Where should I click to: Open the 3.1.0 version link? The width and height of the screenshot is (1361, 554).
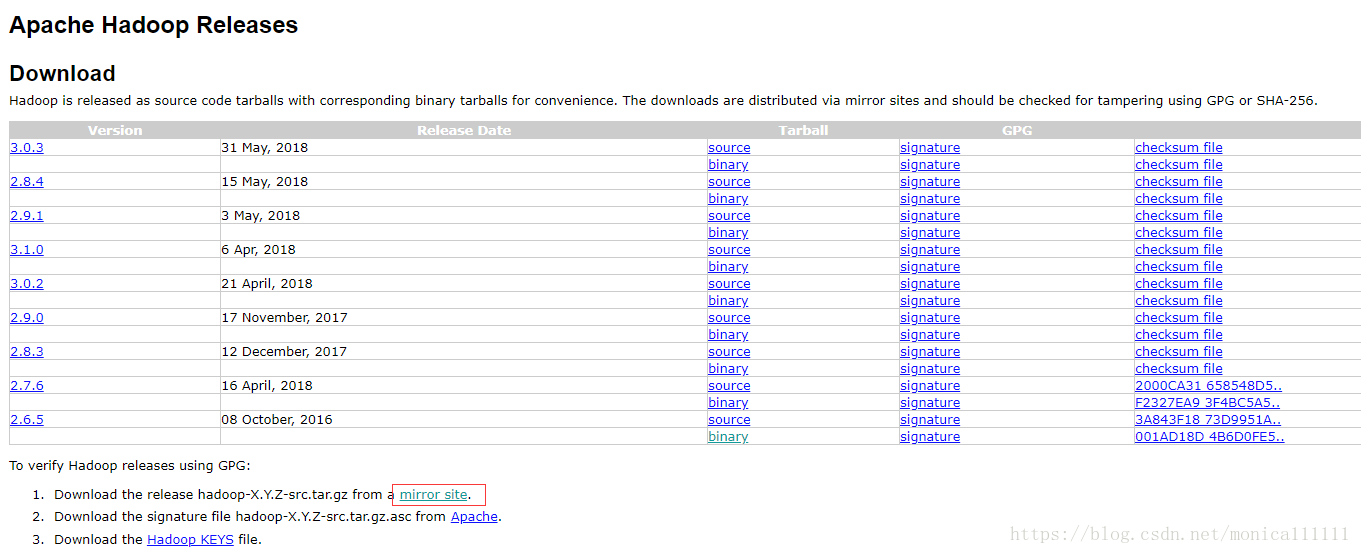pos(27,250)
